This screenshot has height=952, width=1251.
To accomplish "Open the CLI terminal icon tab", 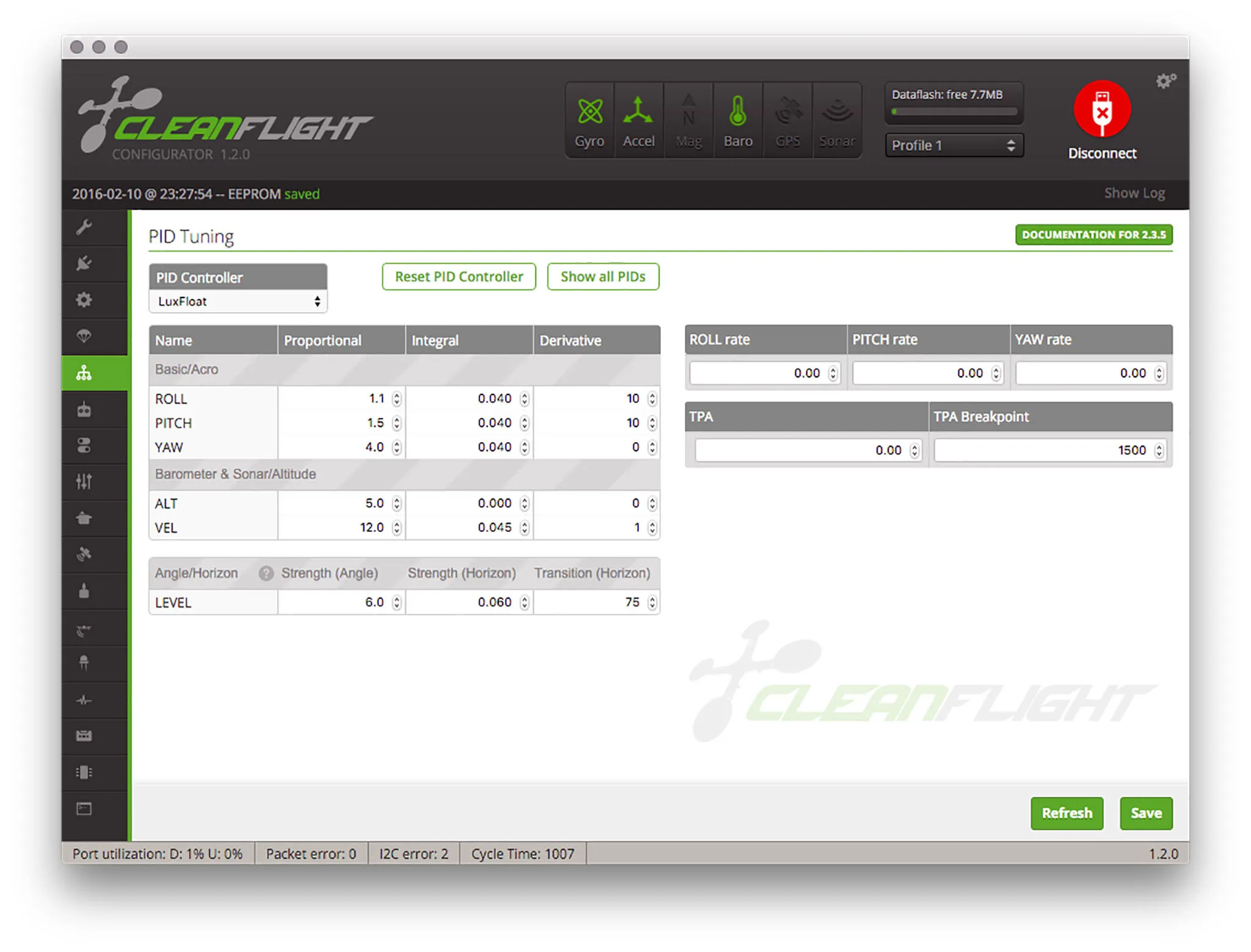I will 84,809.
